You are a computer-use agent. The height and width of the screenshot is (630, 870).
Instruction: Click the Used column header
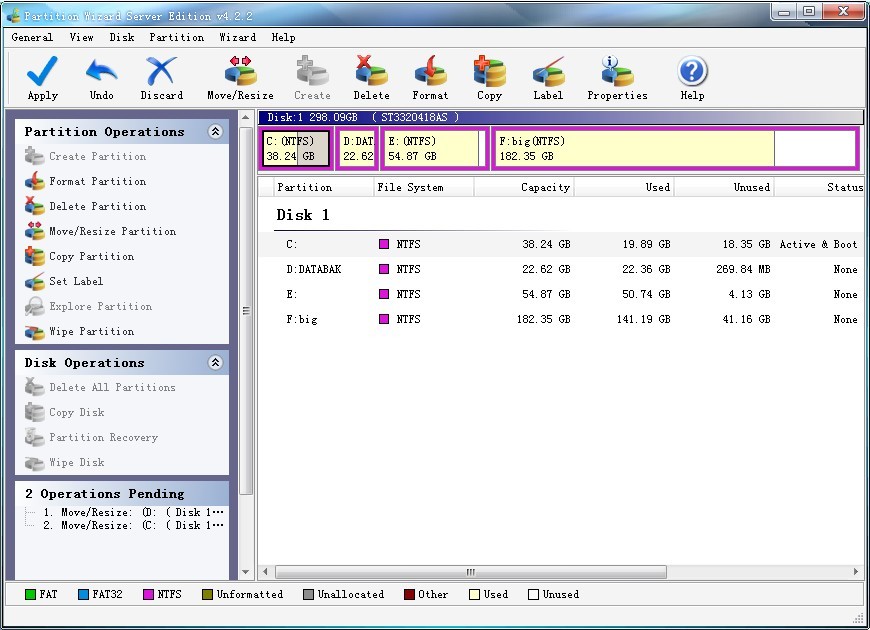pos(624,187)
